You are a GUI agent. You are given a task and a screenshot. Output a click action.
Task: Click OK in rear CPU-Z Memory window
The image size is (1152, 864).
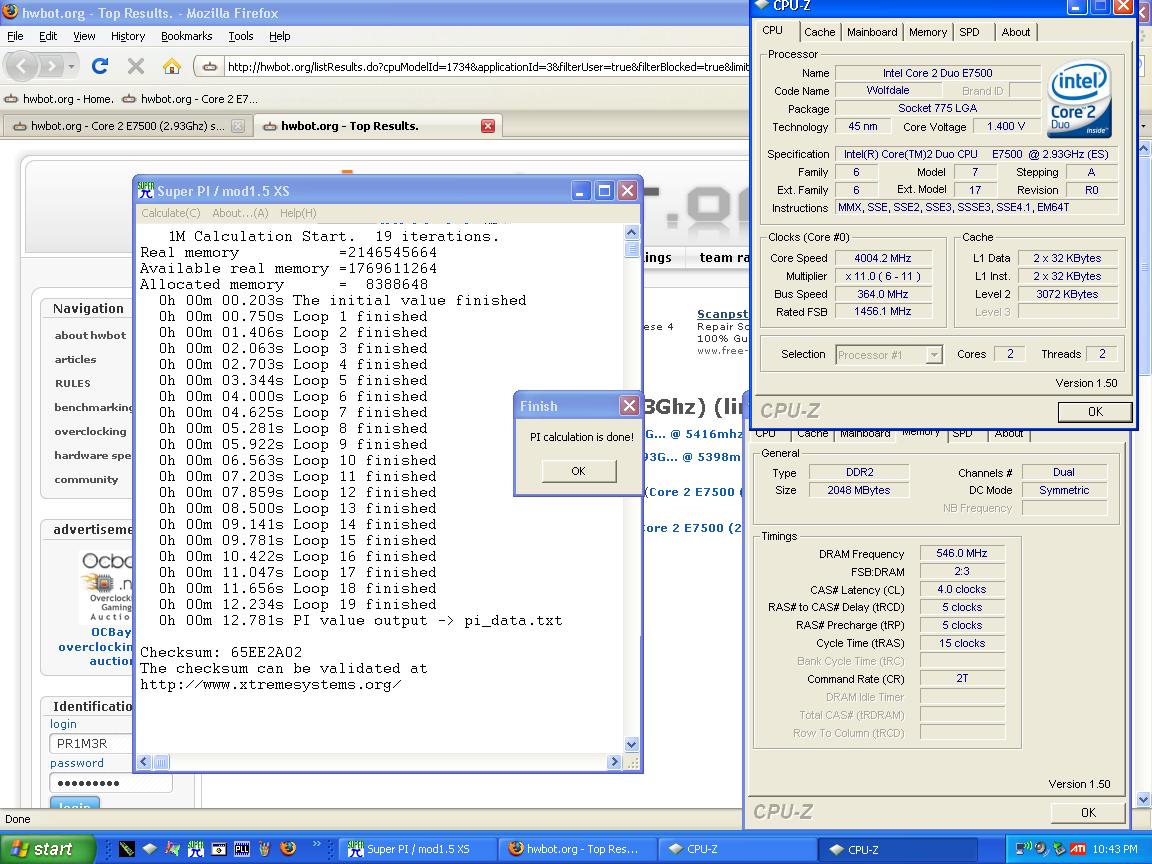(1088, 813)
